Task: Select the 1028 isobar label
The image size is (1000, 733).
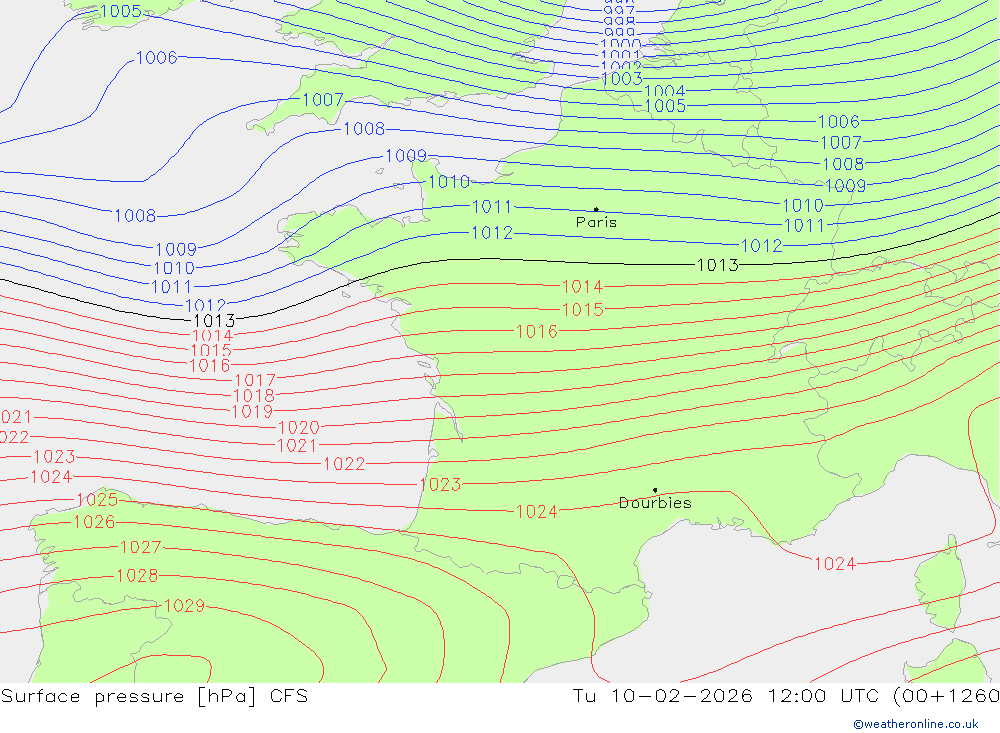Action: (137, 575)
